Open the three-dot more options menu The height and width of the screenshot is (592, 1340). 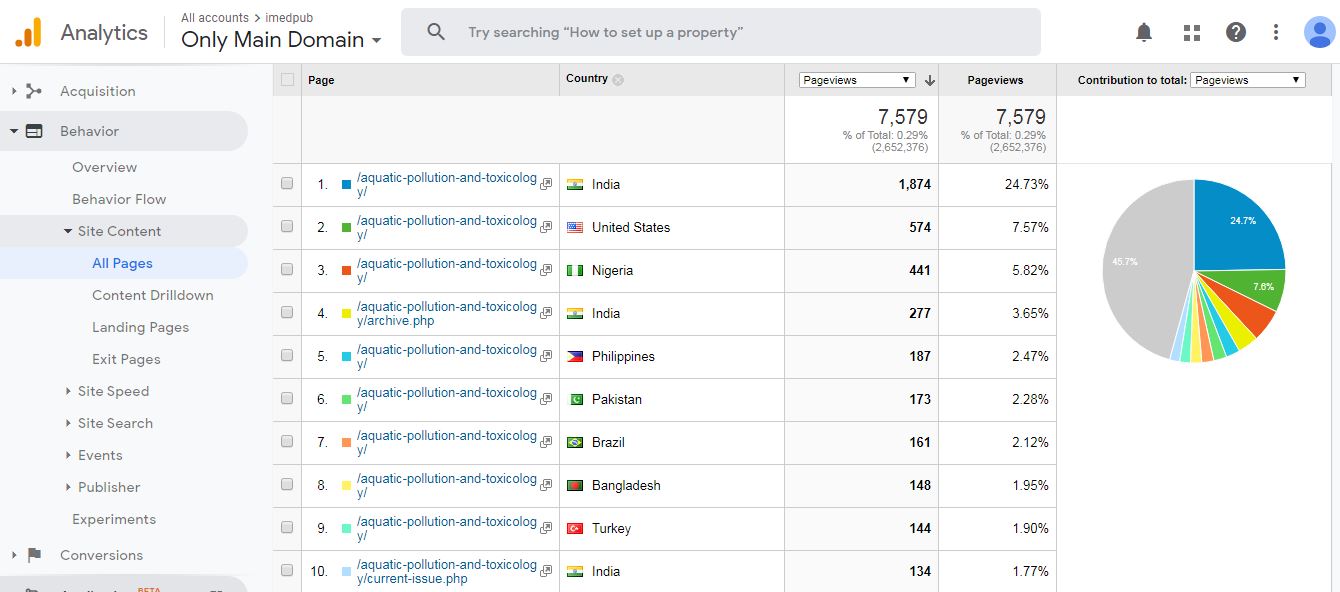click(1276, 33)
